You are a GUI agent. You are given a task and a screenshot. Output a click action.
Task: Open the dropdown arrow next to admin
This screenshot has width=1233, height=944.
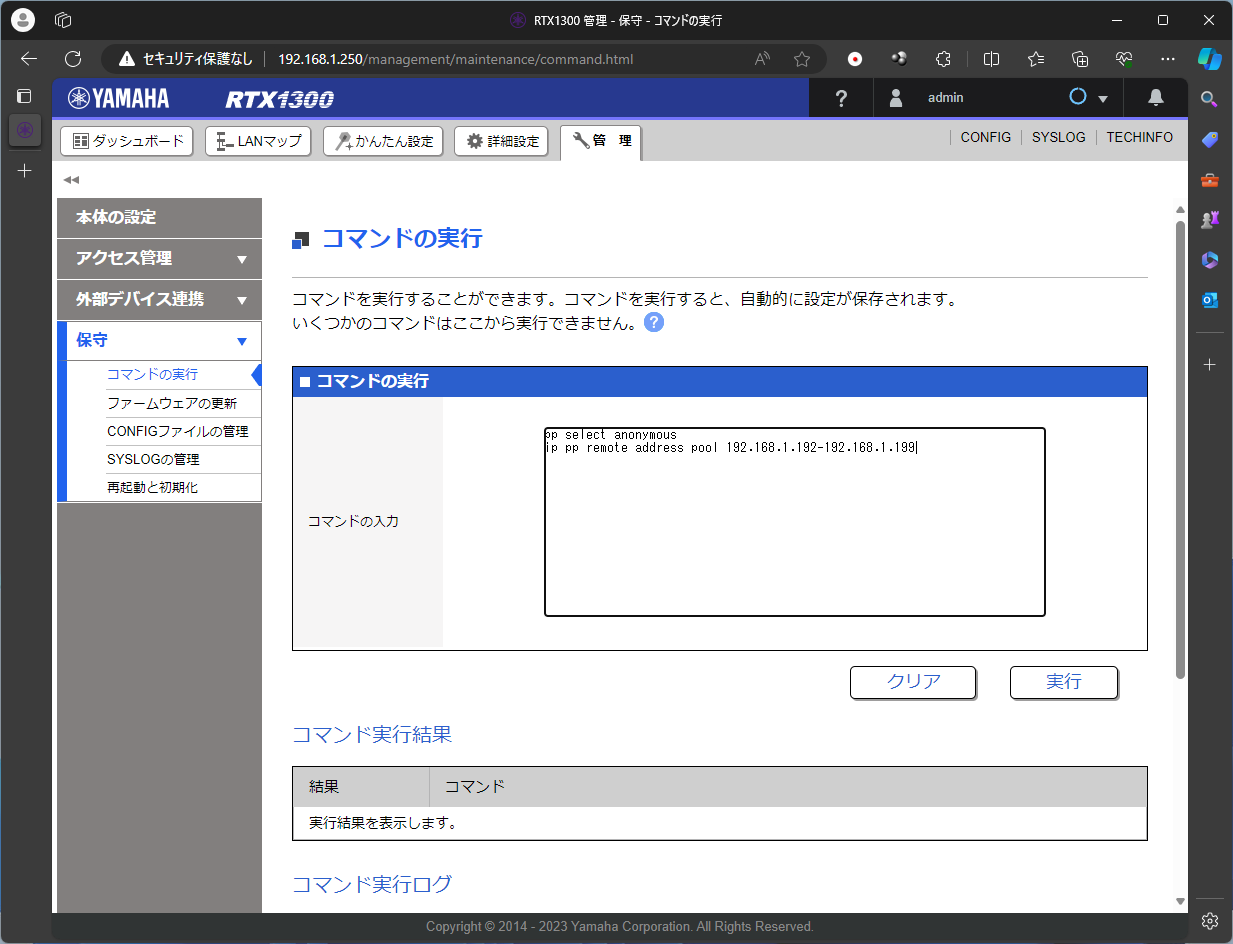pyautogui.click(x=1103, y=99)
